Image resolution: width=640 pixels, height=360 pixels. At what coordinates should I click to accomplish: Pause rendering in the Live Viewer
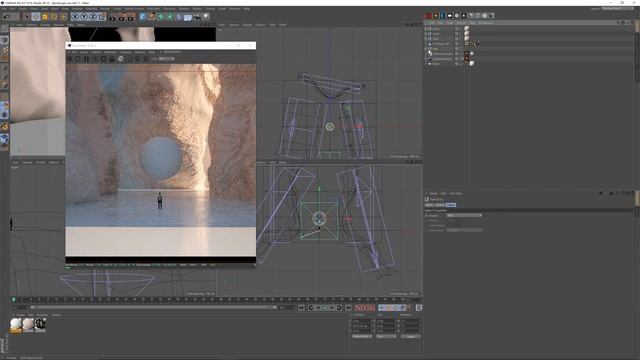(87, 59)
